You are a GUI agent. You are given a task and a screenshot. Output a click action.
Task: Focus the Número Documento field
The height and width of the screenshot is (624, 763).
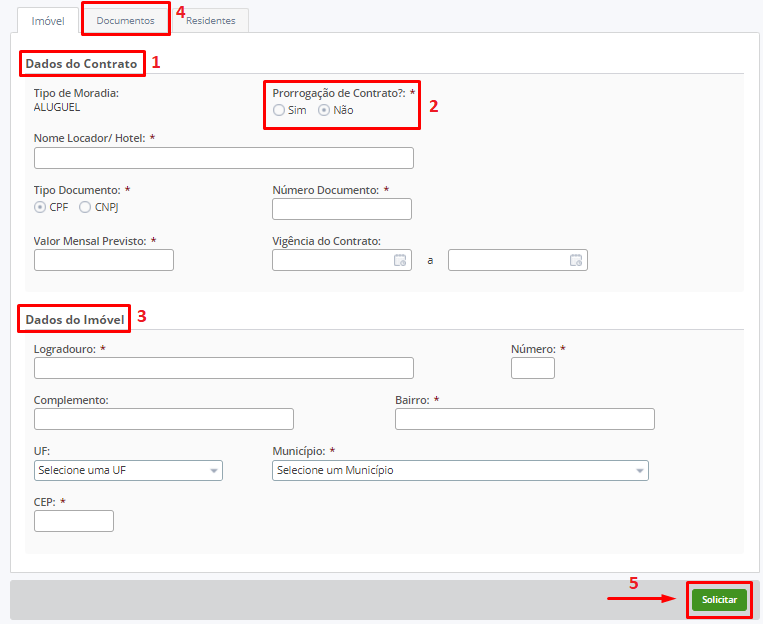tap(341, 208)
